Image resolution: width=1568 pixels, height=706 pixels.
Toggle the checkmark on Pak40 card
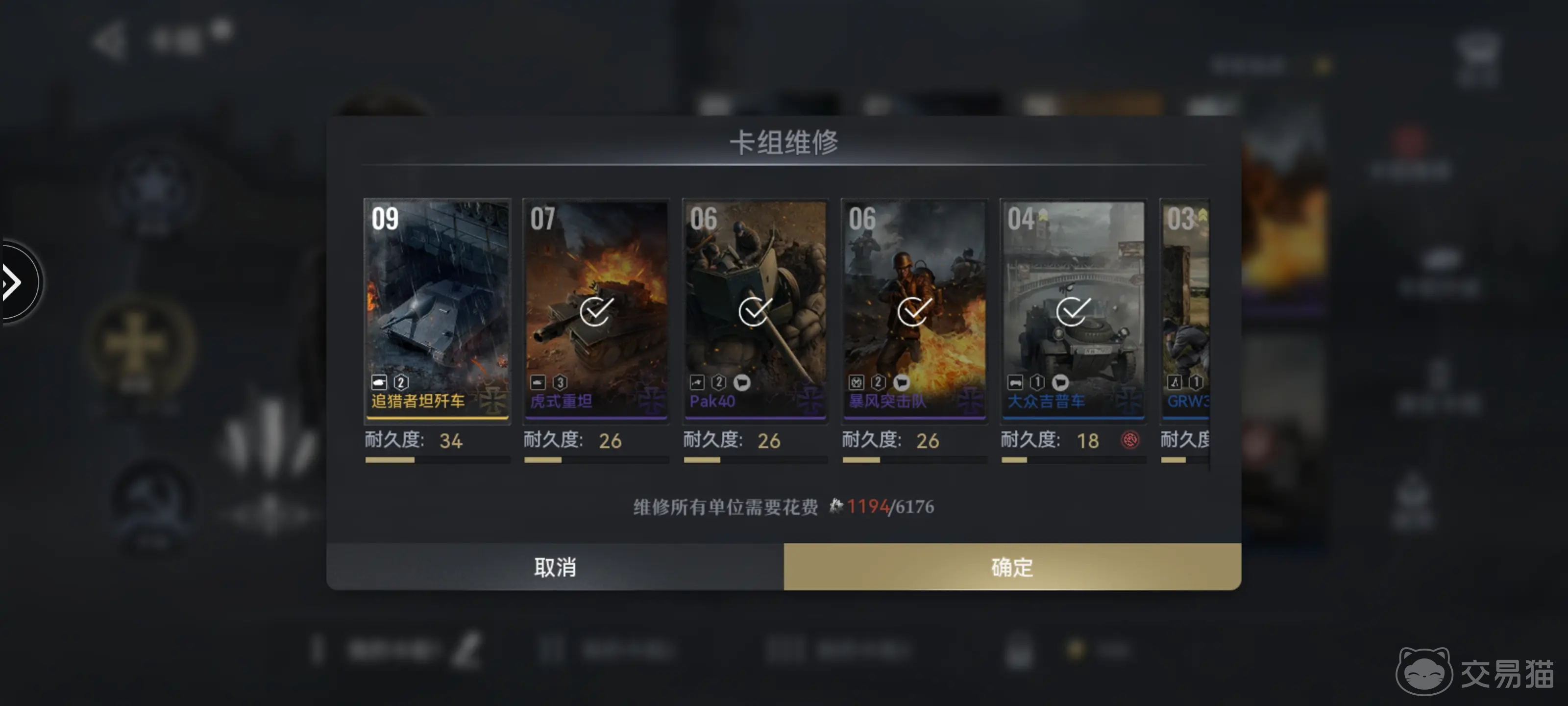(755, 311)
